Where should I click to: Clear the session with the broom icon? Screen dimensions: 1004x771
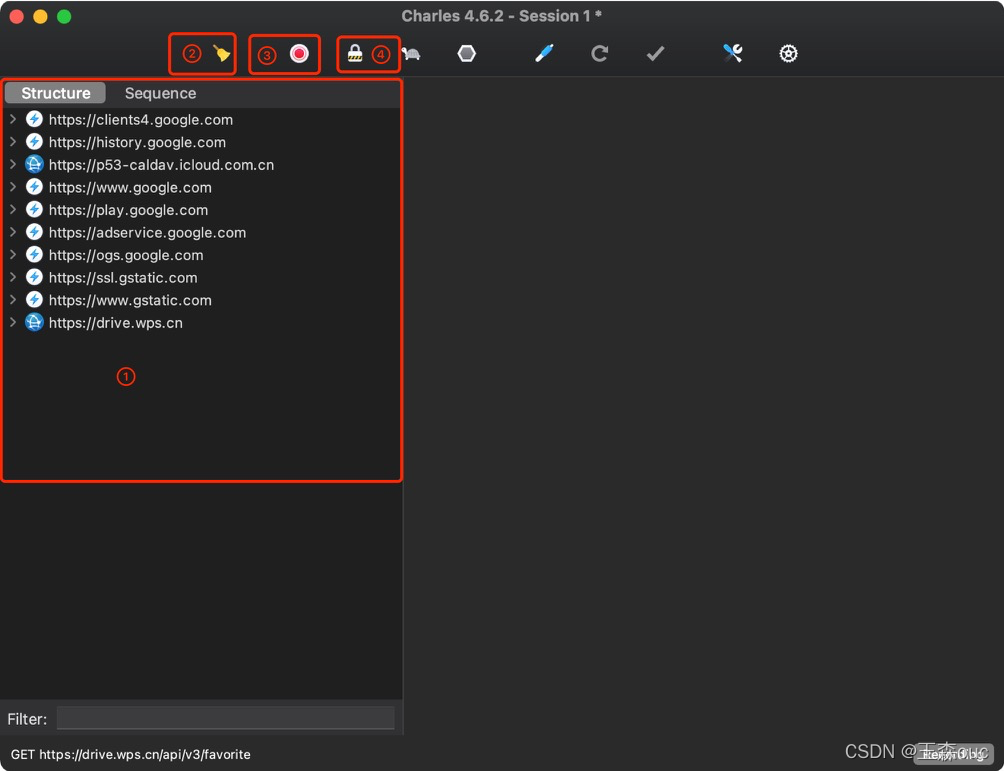[x=222, y=54]
